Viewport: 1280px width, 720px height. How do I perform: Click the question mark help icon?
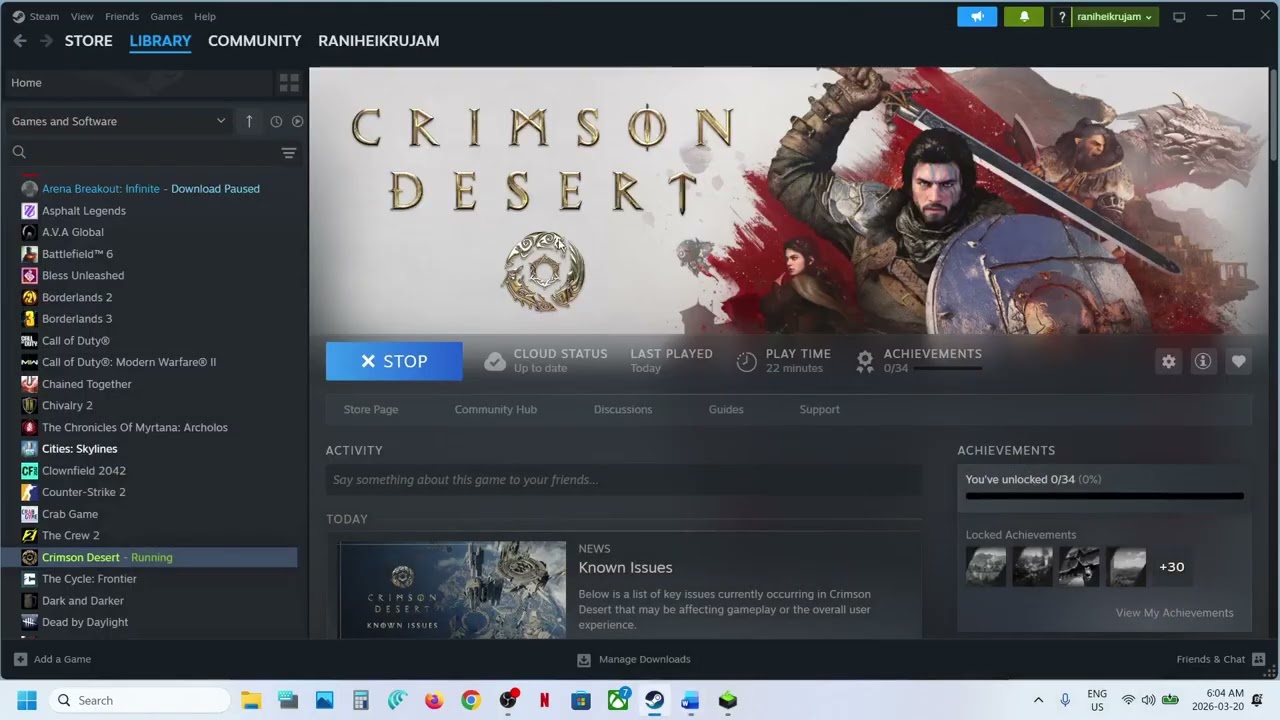[x=1062, y=17]
